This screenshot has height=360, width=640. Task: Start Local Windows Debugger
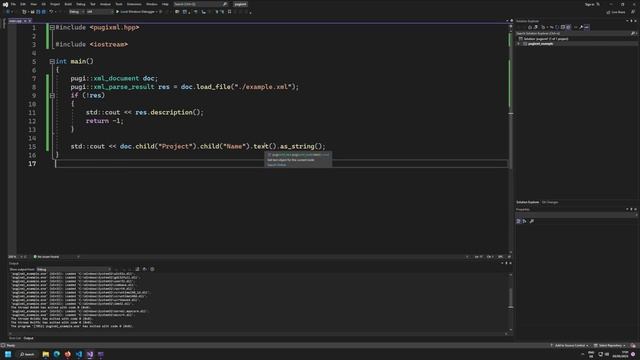(136, 12)
